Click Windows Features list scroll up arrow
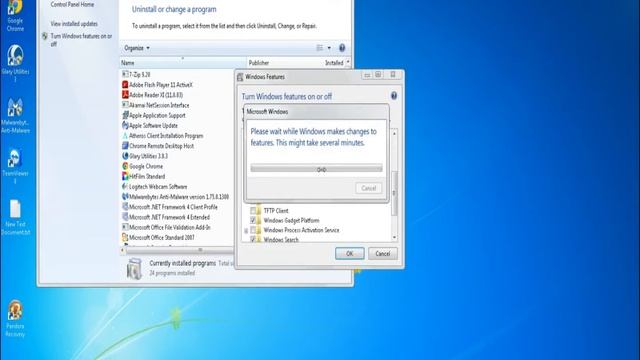The height and width of the screenshot is (360, 640). (x=394, y=133)
